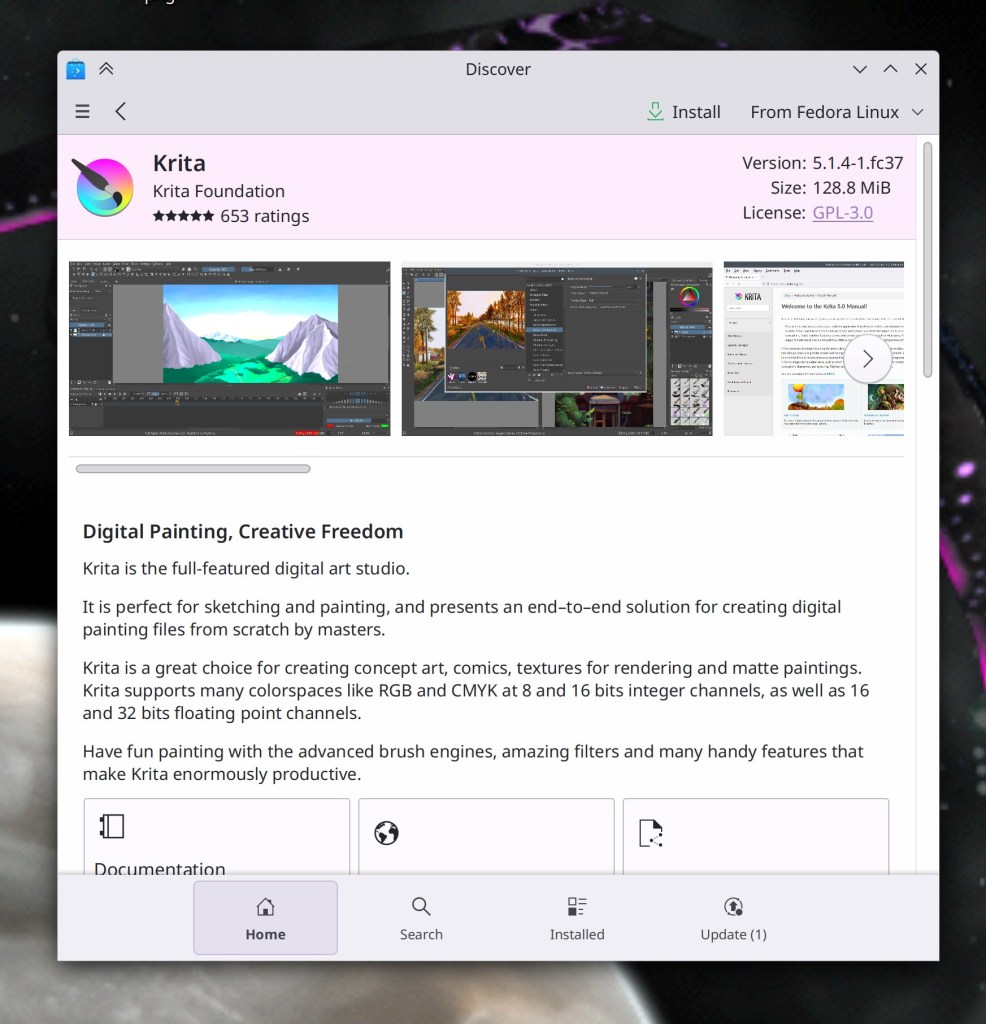Click the share document icon card
This screenshot has height=1024, width=986.
(651, 832)
